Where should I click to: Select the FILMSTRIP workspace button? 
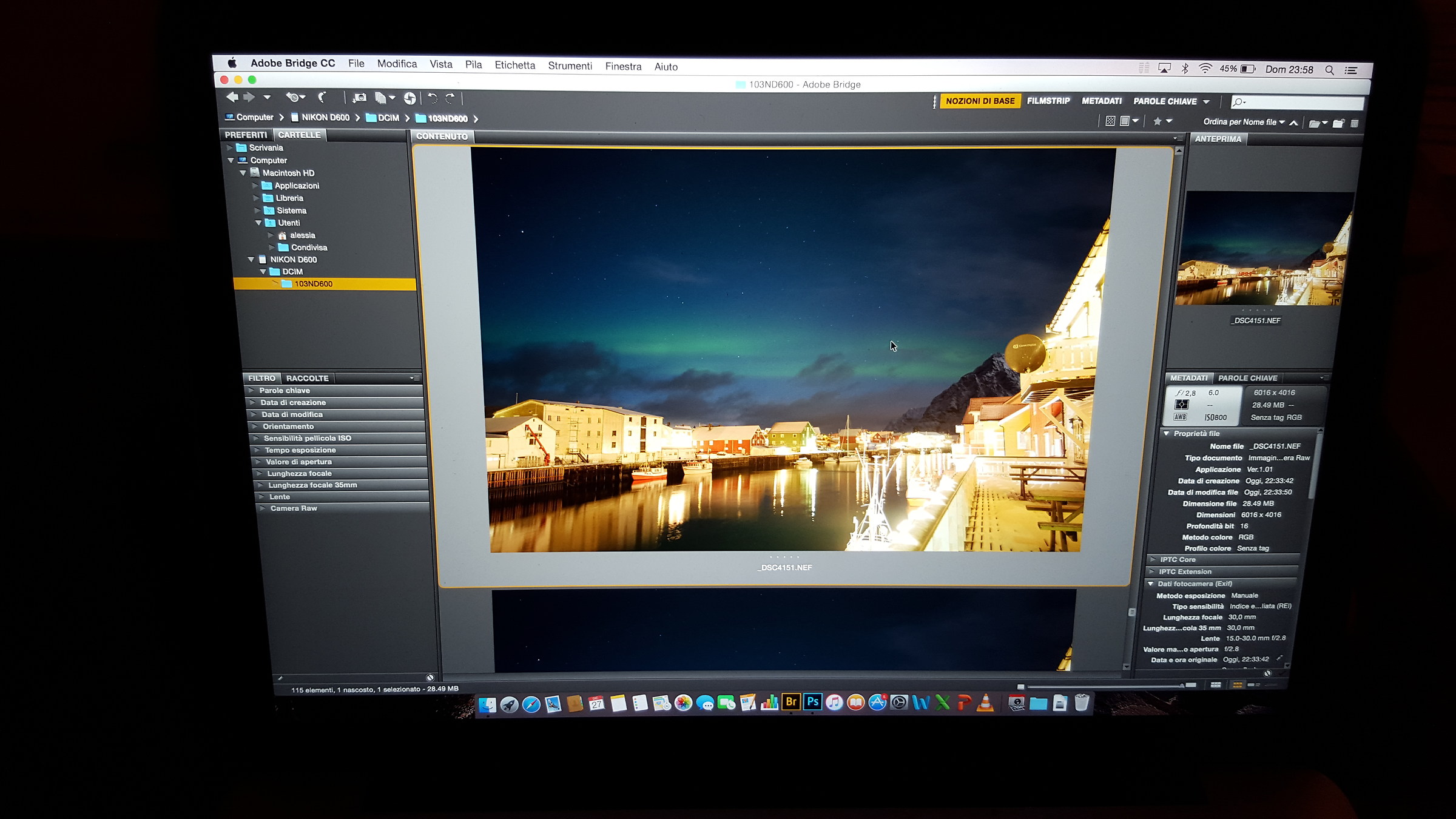[x=1048, y=101]
